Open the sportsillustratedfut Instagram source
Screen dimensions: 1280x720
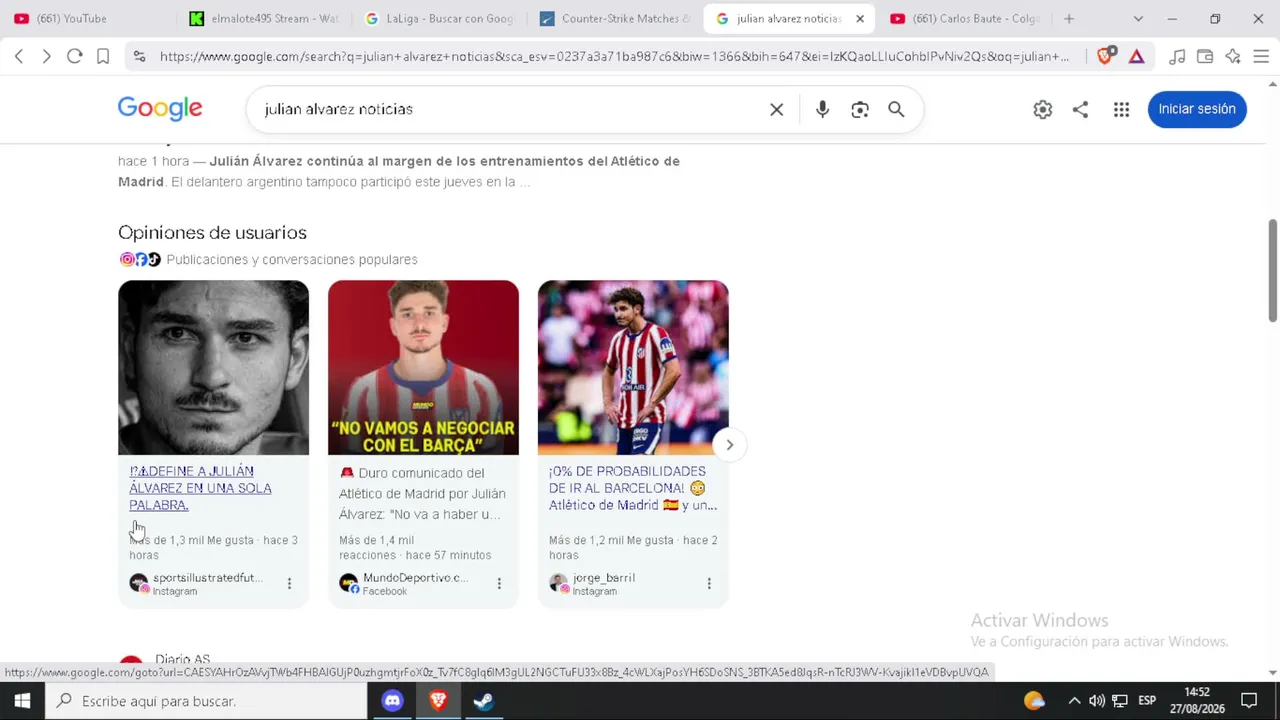[197, 584]
